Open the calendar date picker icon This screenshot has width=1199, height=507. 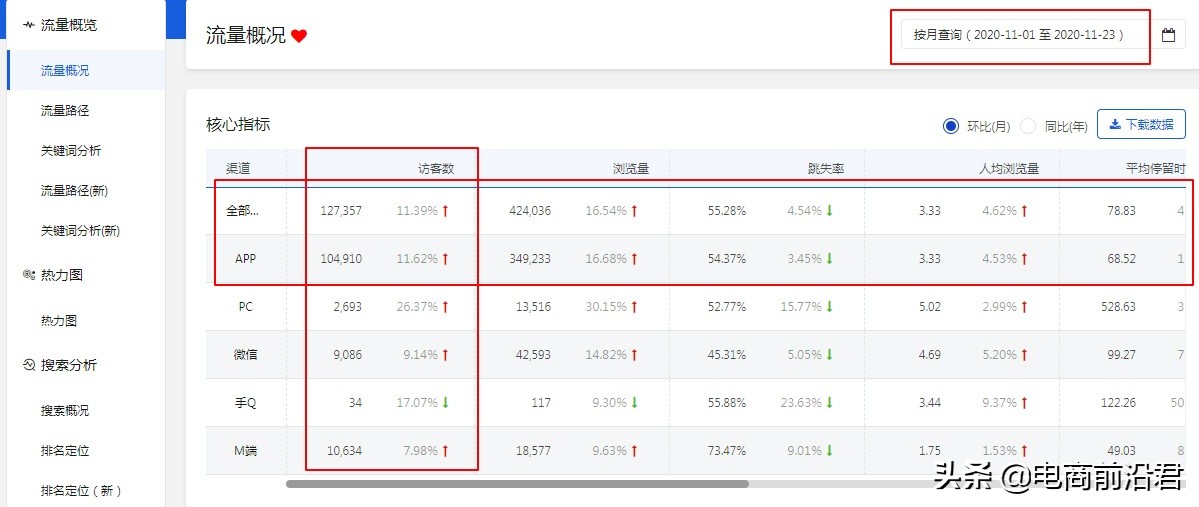[x=1168, y=35]
